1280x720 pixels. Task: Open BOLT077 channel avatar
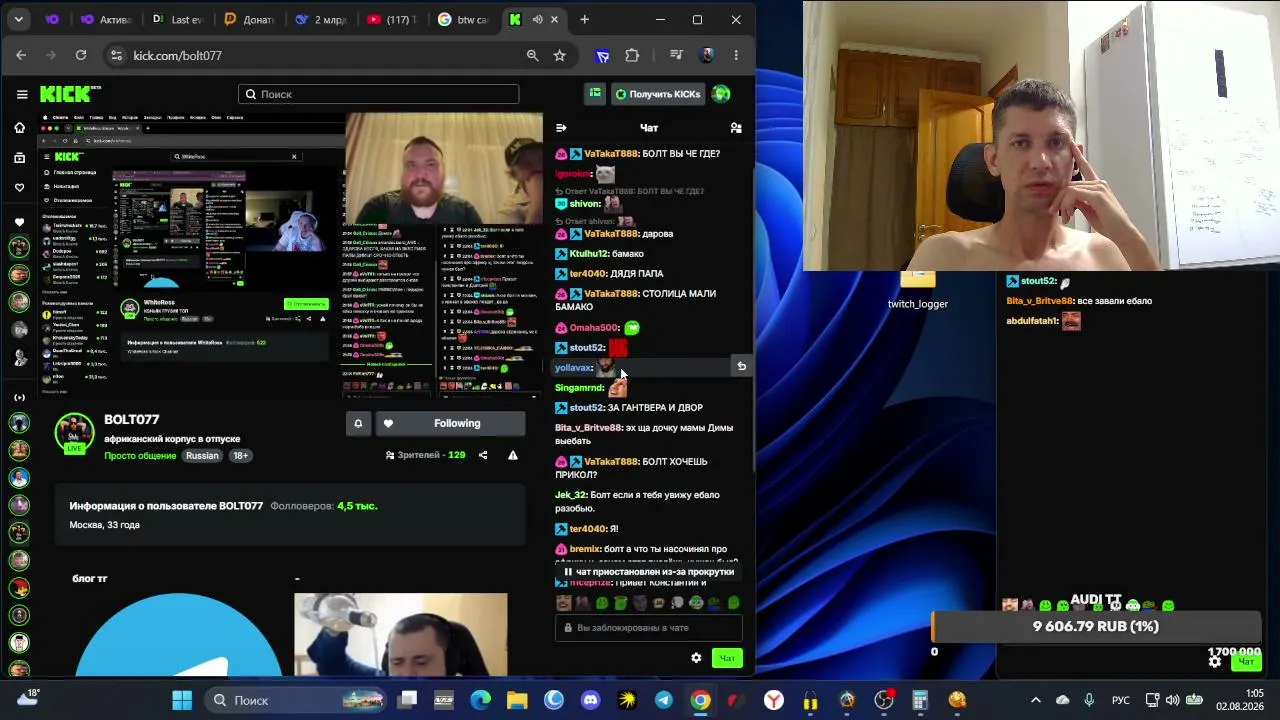pyautogui.click(x=74, y=433)
